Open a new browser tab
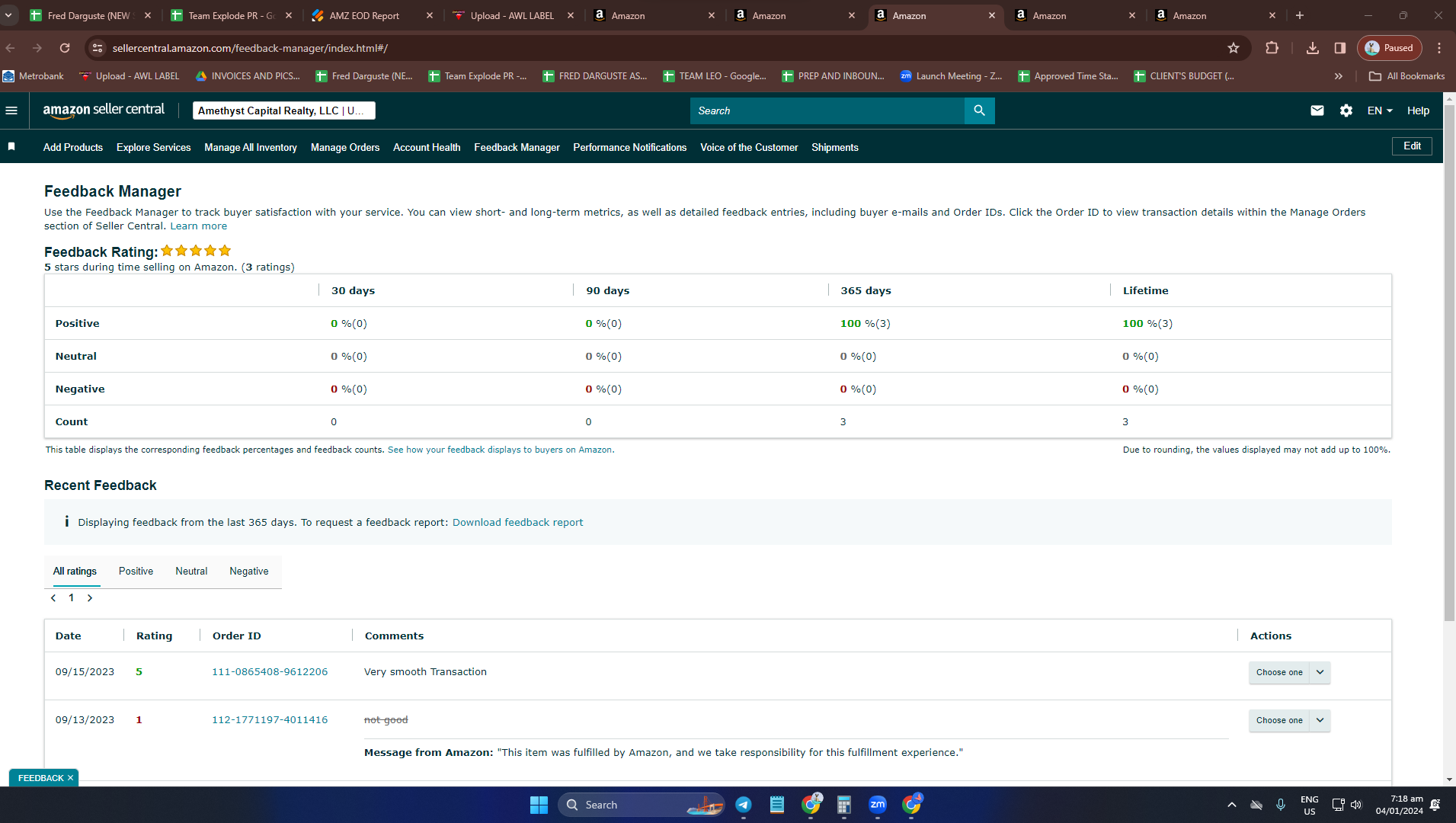Viewport: 1456px width, 823px height. pyautogui.click(x=1300, y=15)
